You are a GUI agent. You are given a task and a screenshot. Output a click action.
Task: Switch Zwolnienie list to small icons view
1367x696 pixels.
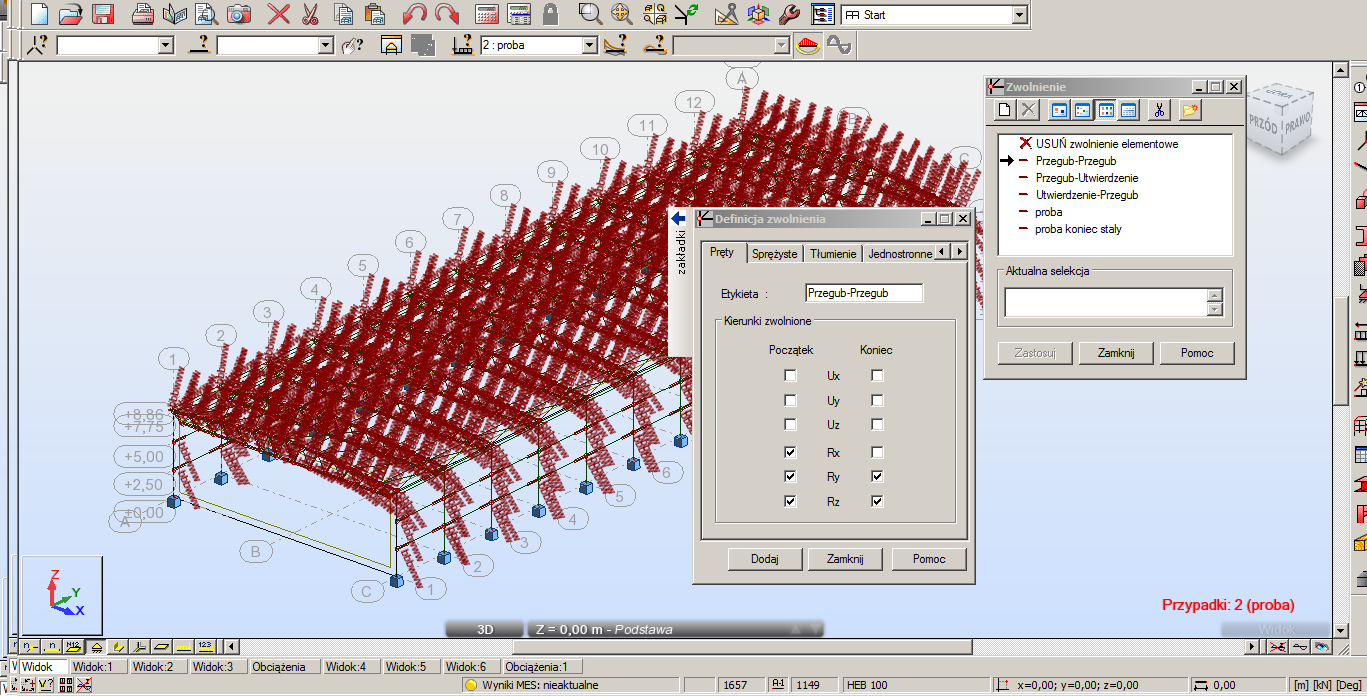[1082, 110]
